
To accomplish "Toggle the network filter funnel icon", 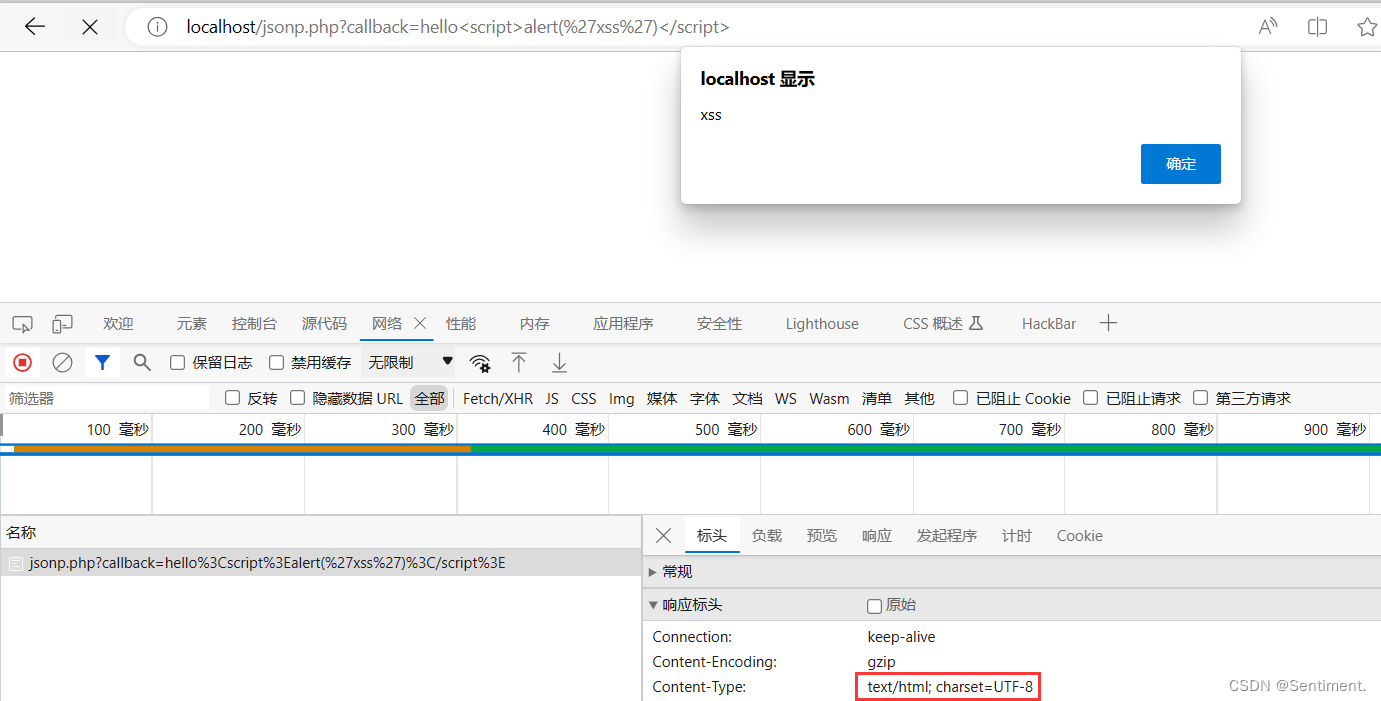I will click(x=102, y=362).
